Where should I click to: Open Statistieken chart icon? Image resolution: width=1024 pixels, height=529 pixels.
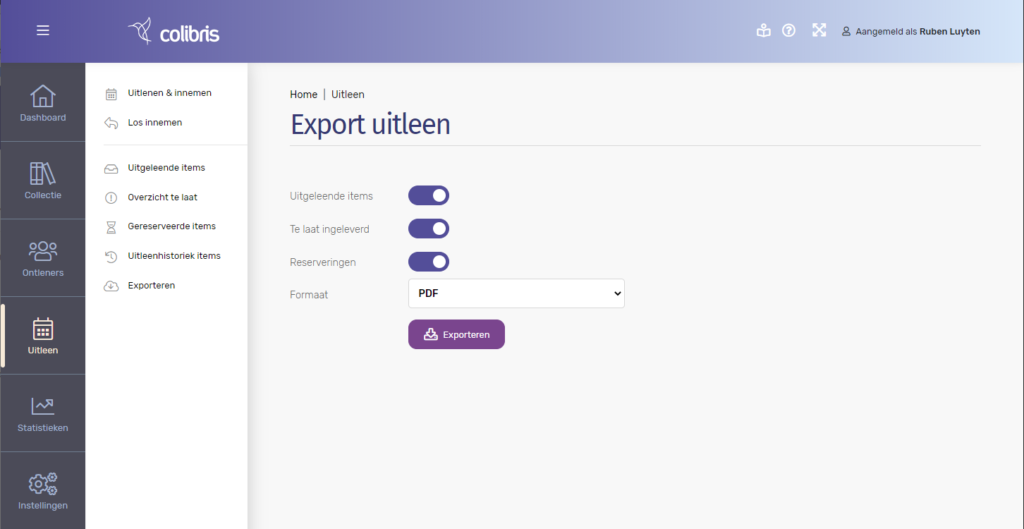[43, 406]
